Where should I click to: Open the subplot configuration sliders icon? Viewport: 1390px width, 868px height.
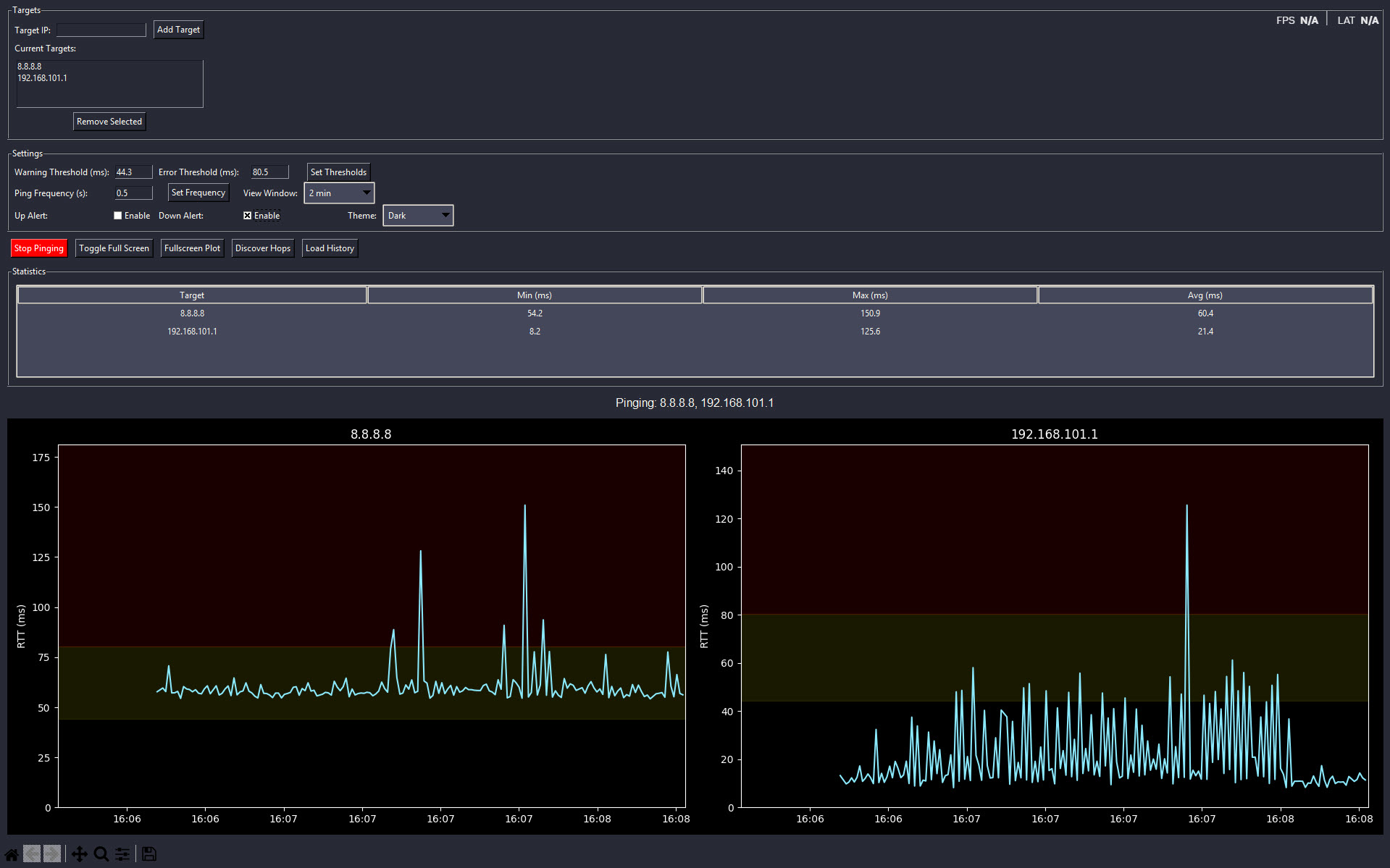pos(122,854)
